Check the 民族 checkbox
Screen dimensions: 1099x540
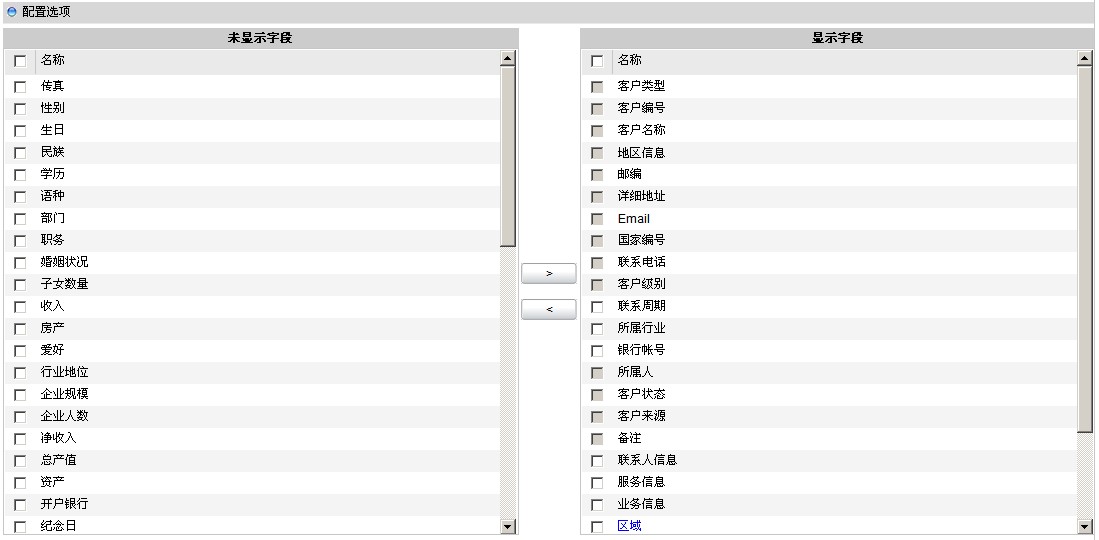point(20,153)
